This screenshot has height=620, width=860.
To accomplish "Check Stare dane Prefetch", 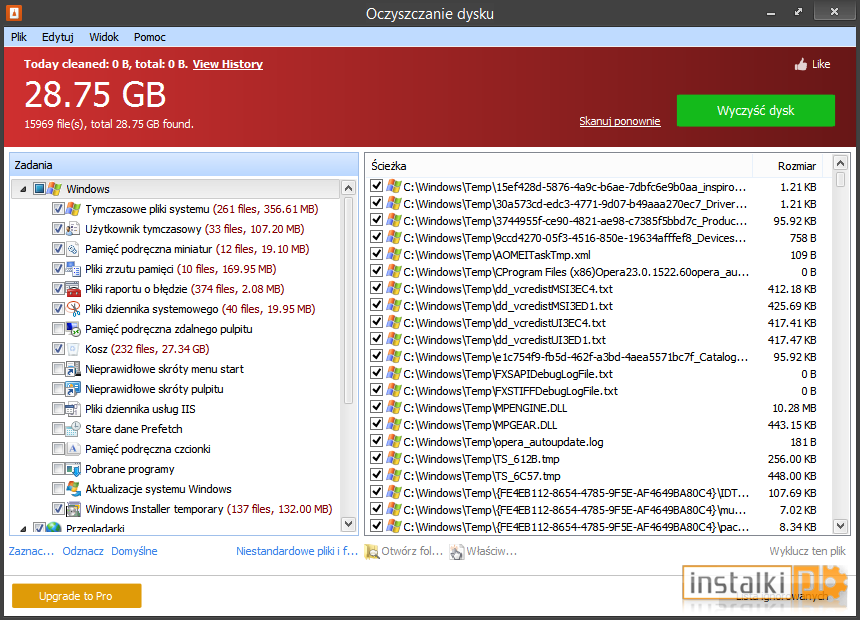I will tap(58, 429).
